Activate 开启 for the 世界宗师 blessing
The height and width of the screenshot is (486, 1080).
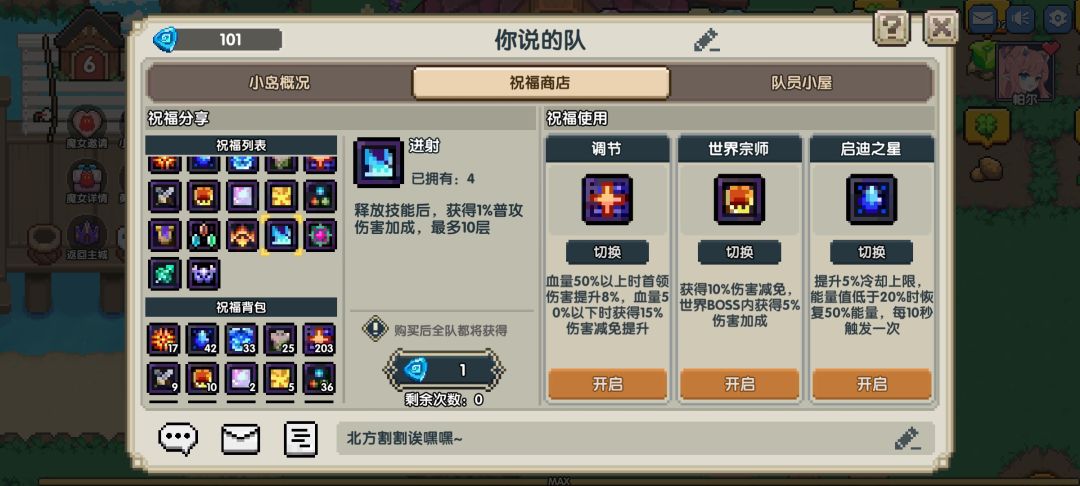740,384
